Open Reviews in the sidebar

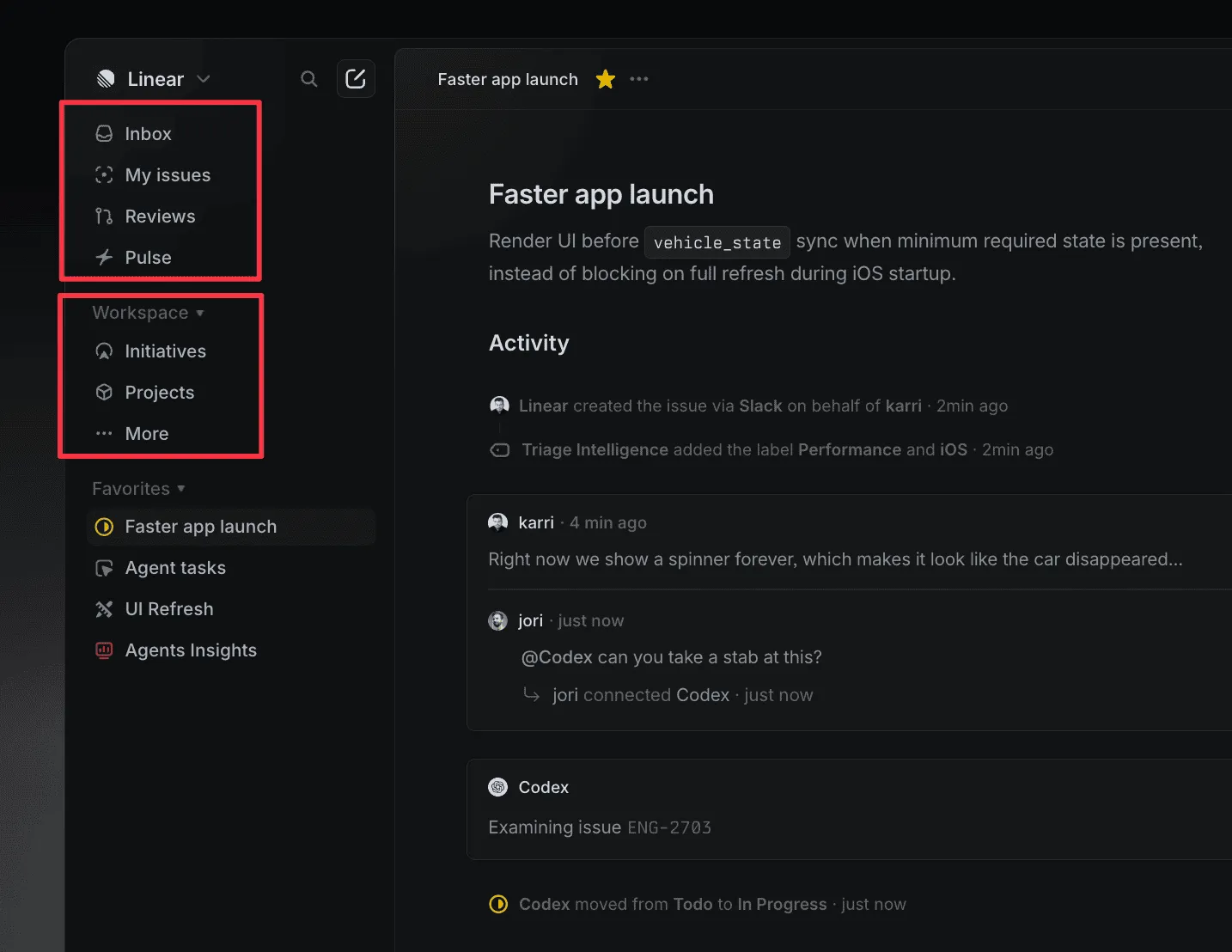click(x=161, y=217)
